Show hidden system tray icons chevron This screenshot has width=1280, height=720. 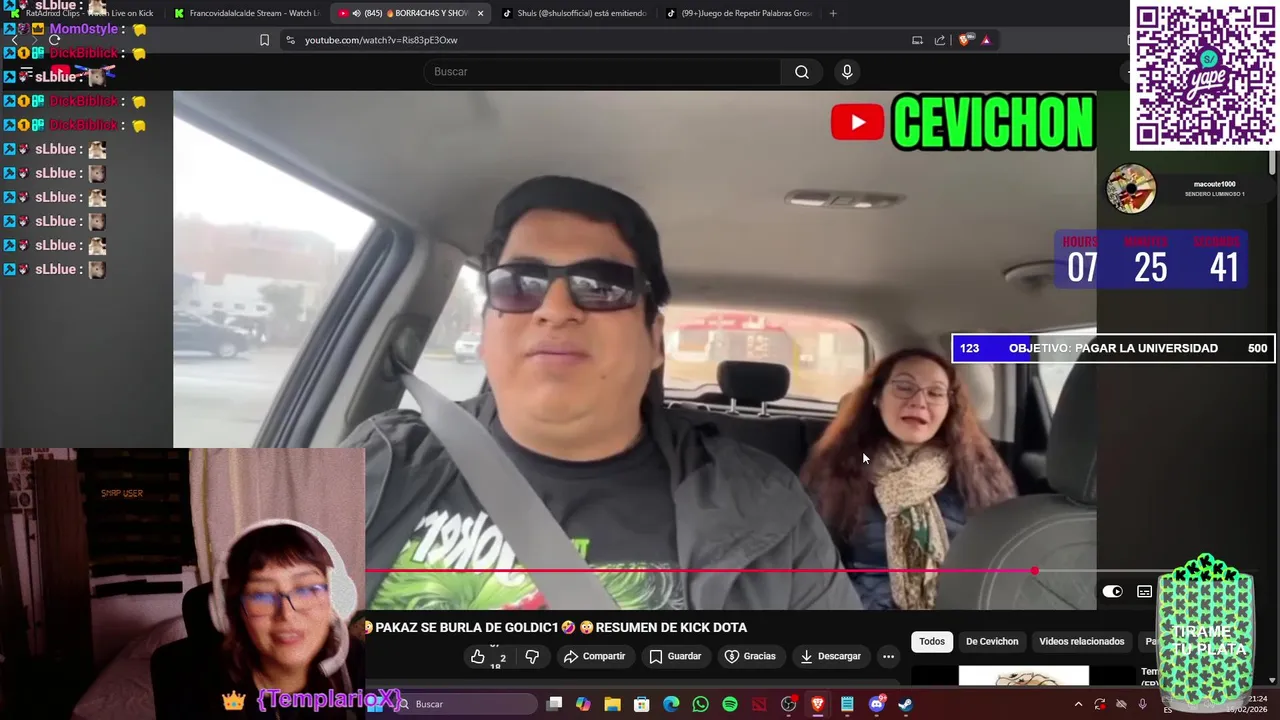click(x=1078, y=704)
